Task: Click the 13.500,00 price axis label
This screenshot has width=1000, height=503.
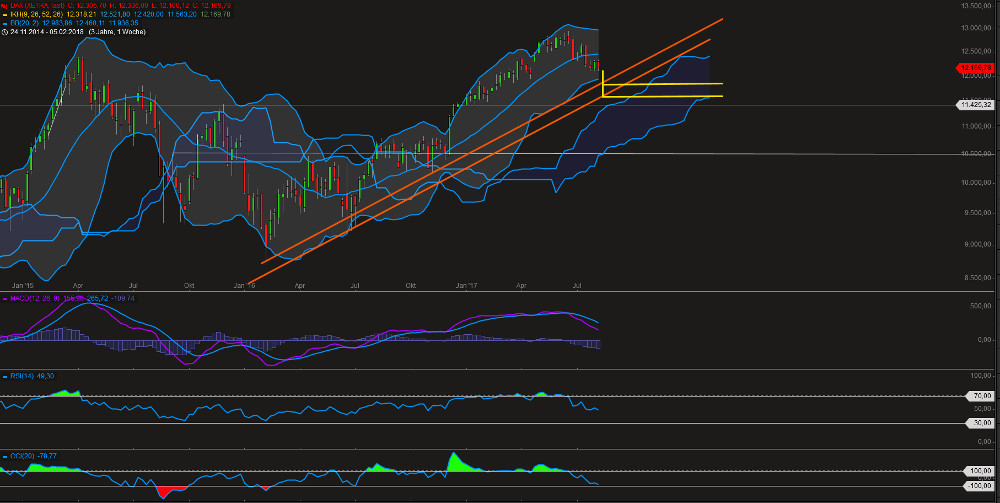Action: pos(976,5)
